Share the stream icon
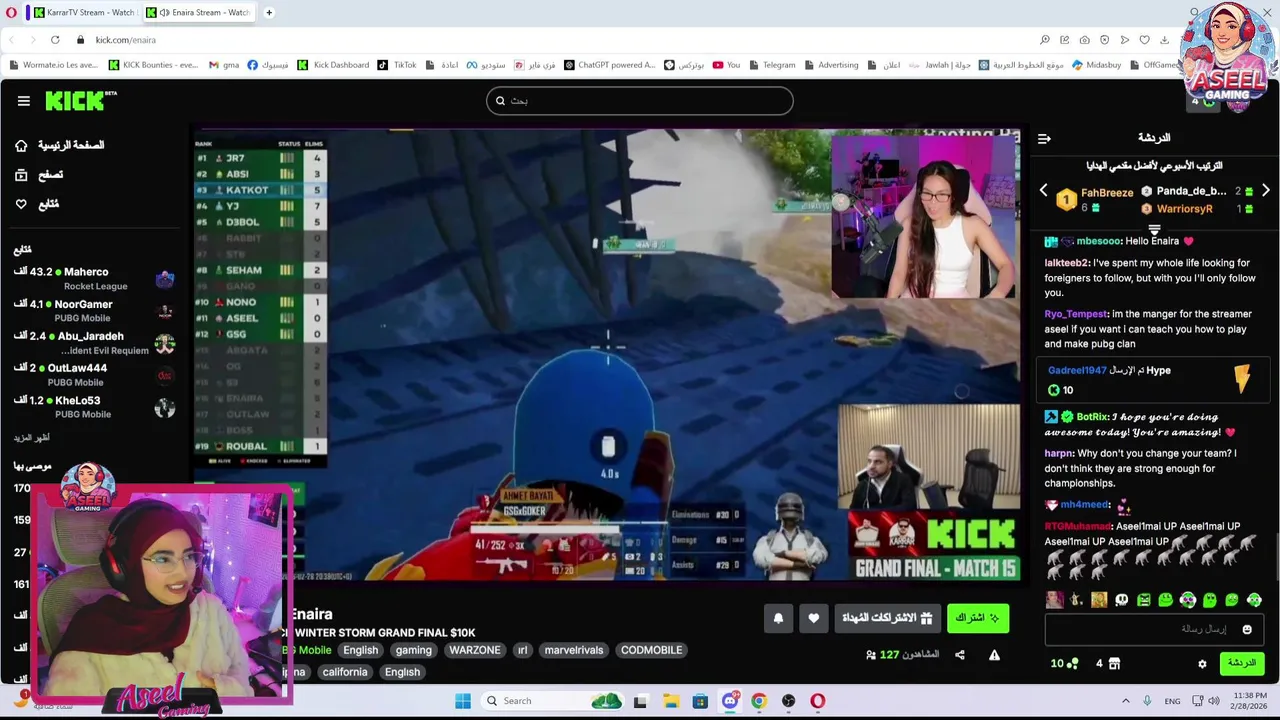The width and height of the screenshot is (1280, 720). 960,655
